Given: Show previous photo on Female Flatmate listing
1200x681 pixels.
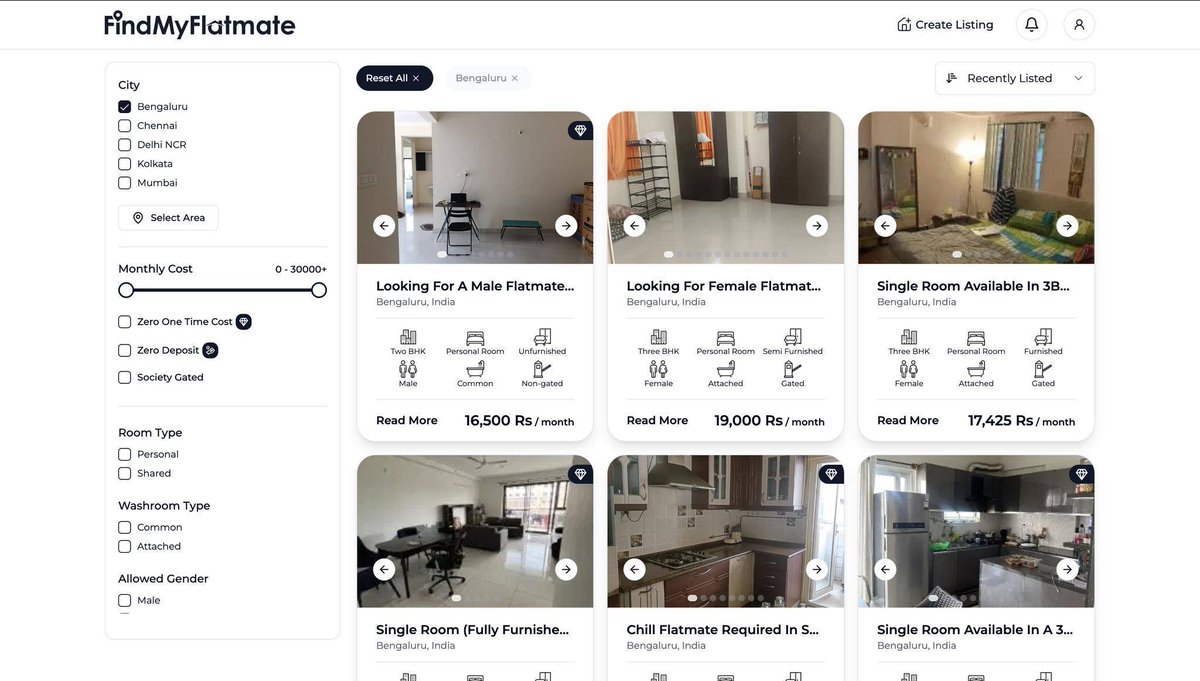Looking at the screenshot, I should point(635,226).
